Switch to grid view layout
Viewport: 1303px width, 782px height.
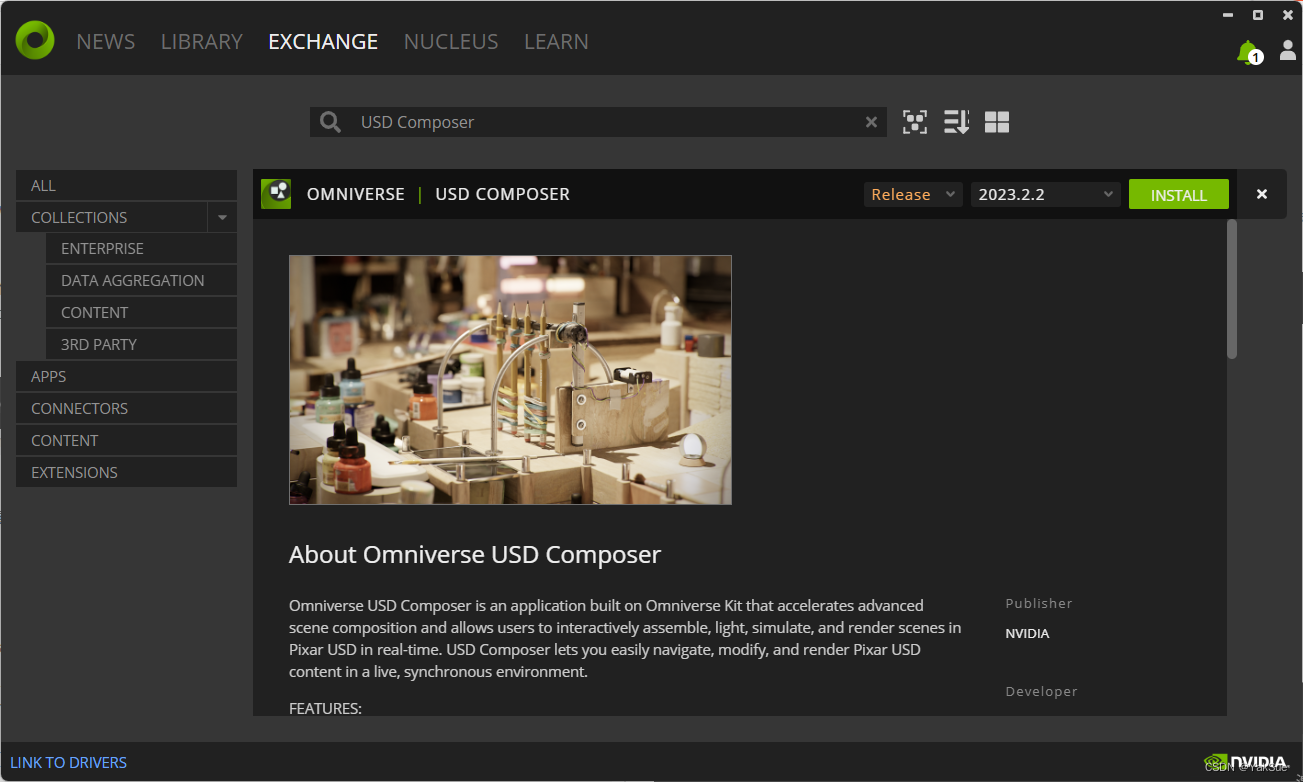(x=996, y=121)
